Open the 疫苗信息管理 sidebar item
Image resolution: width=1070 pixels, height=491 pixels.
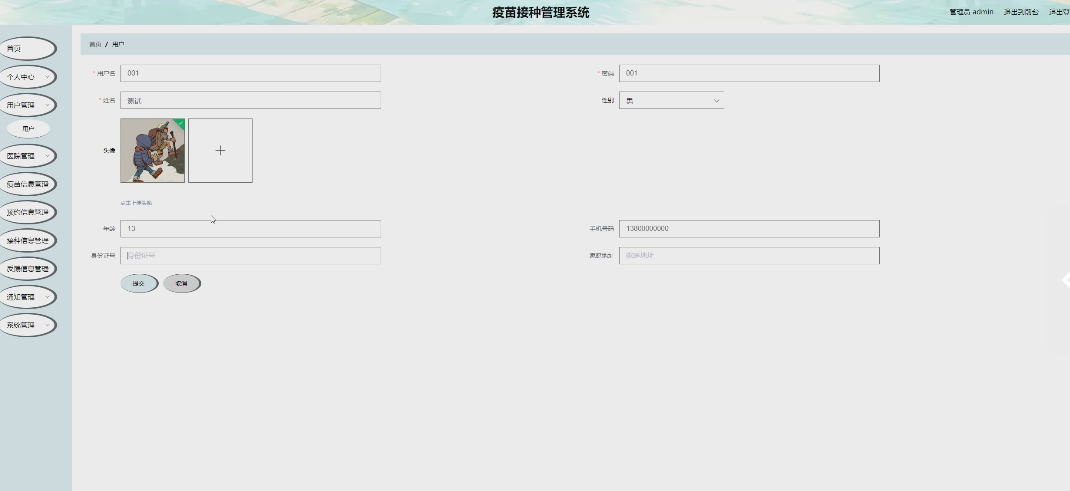pyautogui.click(x=27, y=184)
